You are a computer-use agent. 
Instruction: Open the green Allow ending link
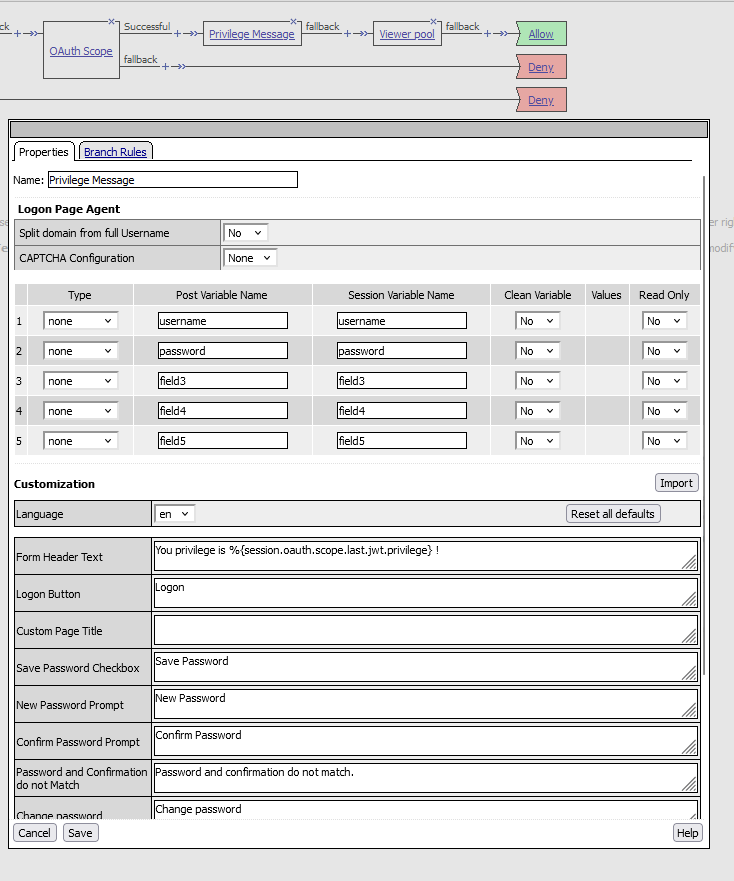click(x=541, y=34)
